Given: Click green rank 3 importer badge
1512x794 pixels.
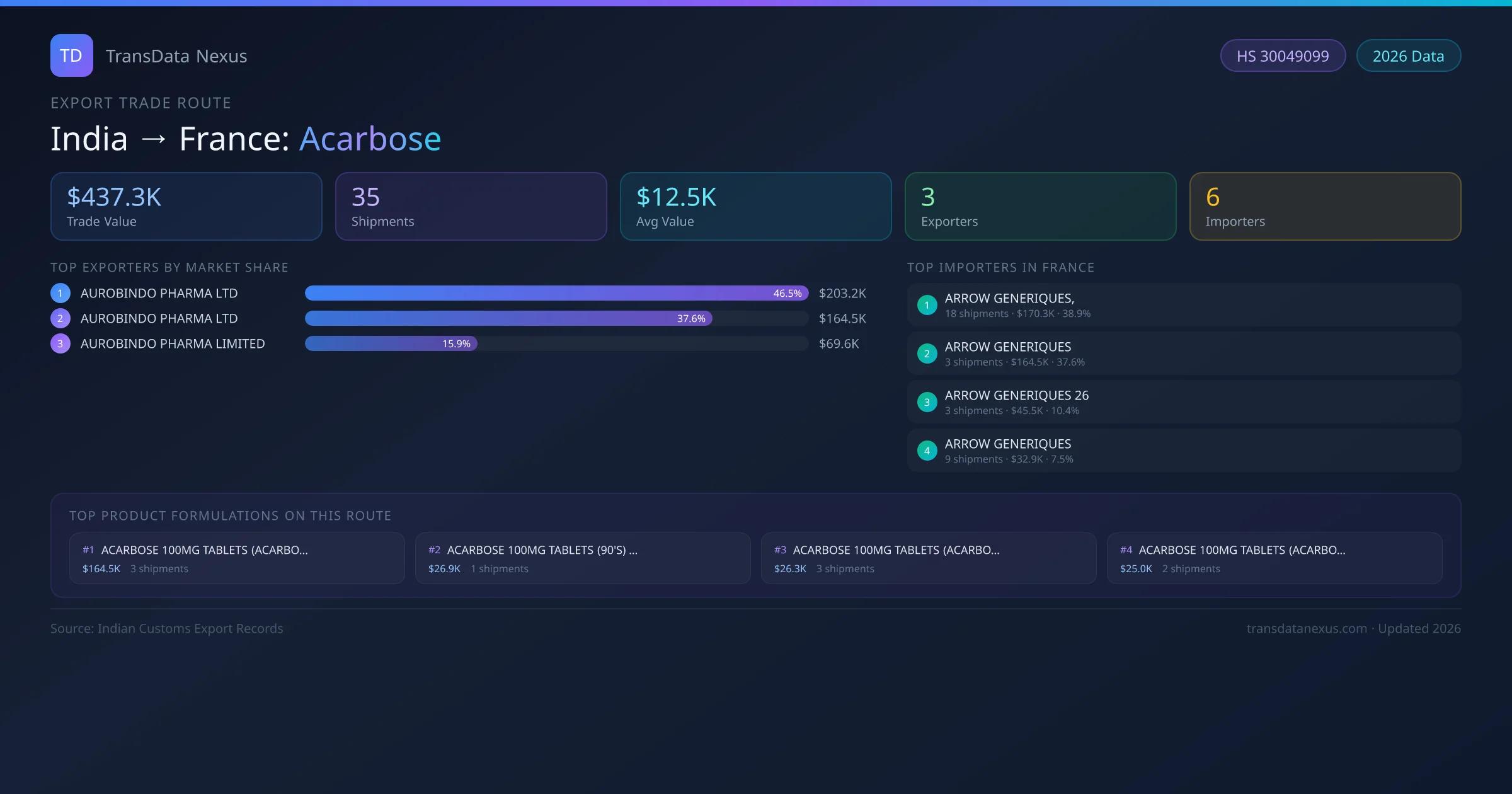Looking at the screenshot, I should coord(927,402).
